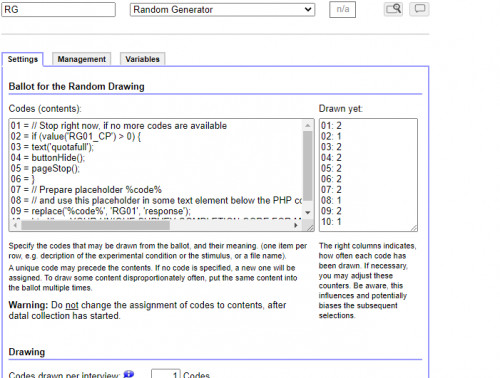
Task: Click the codes box horizontal scrollbar thumb
Action: (x=95, y=225)
